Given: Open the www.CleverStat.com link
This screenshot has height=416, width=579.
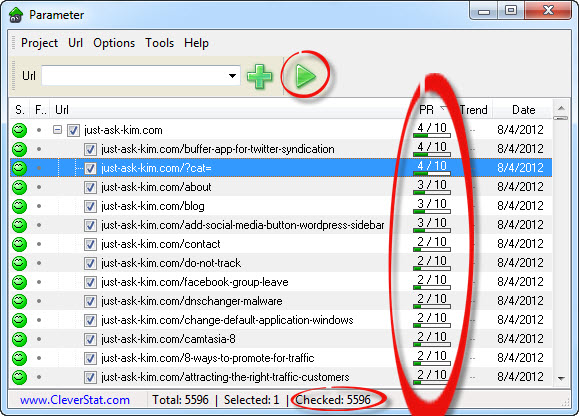Looking at the screenshot, I should coord(75,400).
